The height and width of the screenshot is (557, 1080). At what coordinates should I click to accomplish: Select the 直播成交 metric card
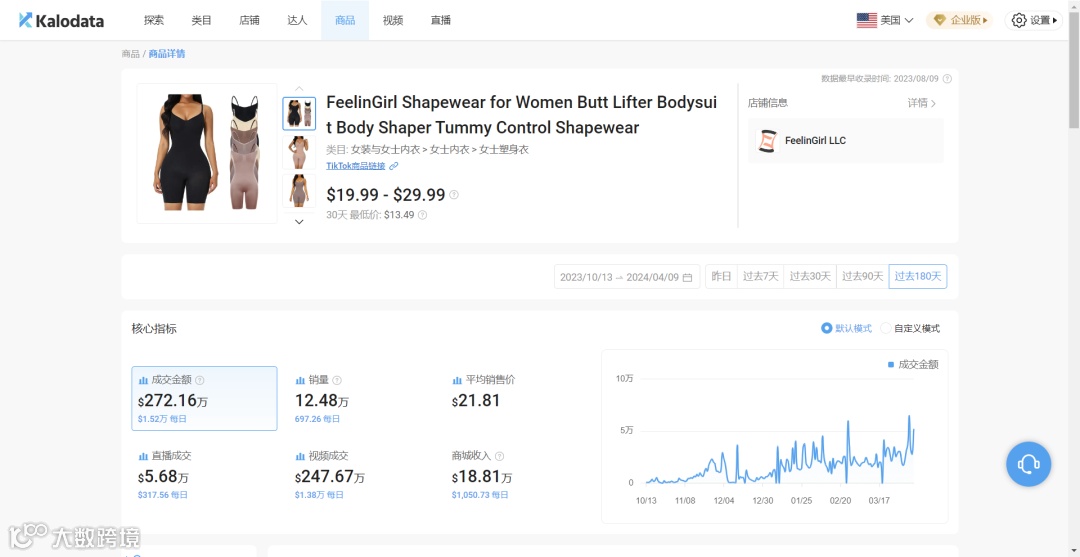click(205, 474)
